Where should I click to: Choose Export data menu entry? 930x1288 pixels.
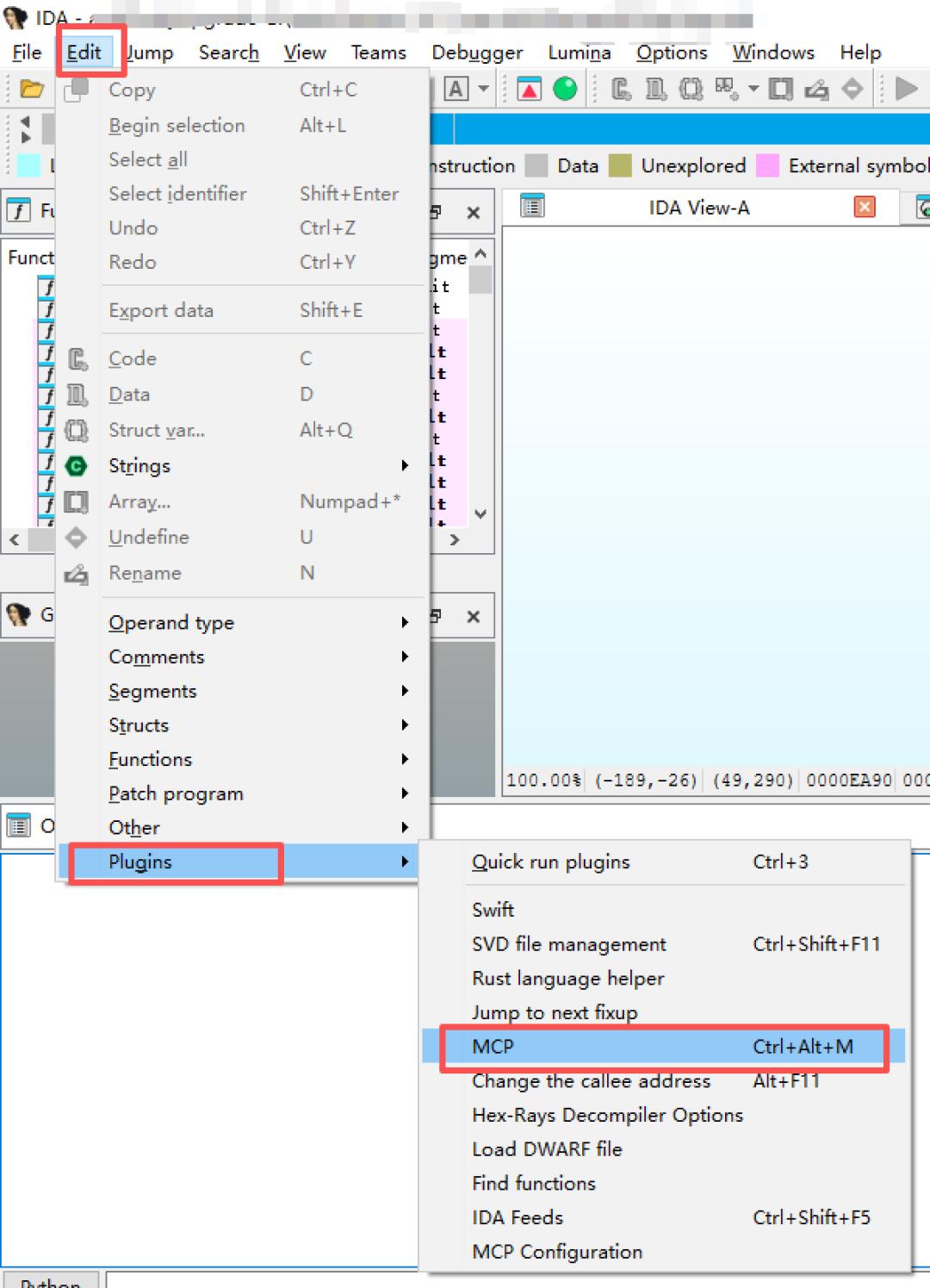[x=243, y=310]
